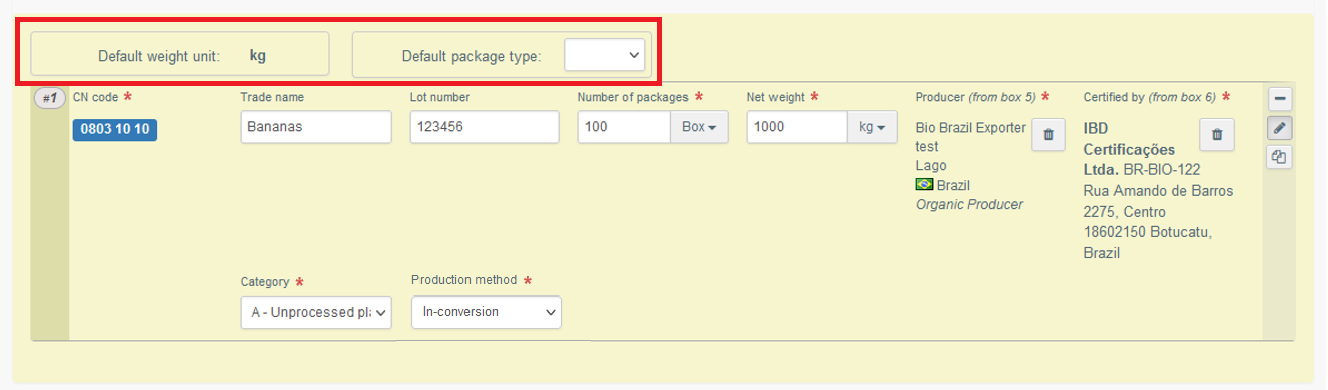Screen dimensions: 1328x390
Task: Click the Organic Producer label text
Action: tap(969, 204)
